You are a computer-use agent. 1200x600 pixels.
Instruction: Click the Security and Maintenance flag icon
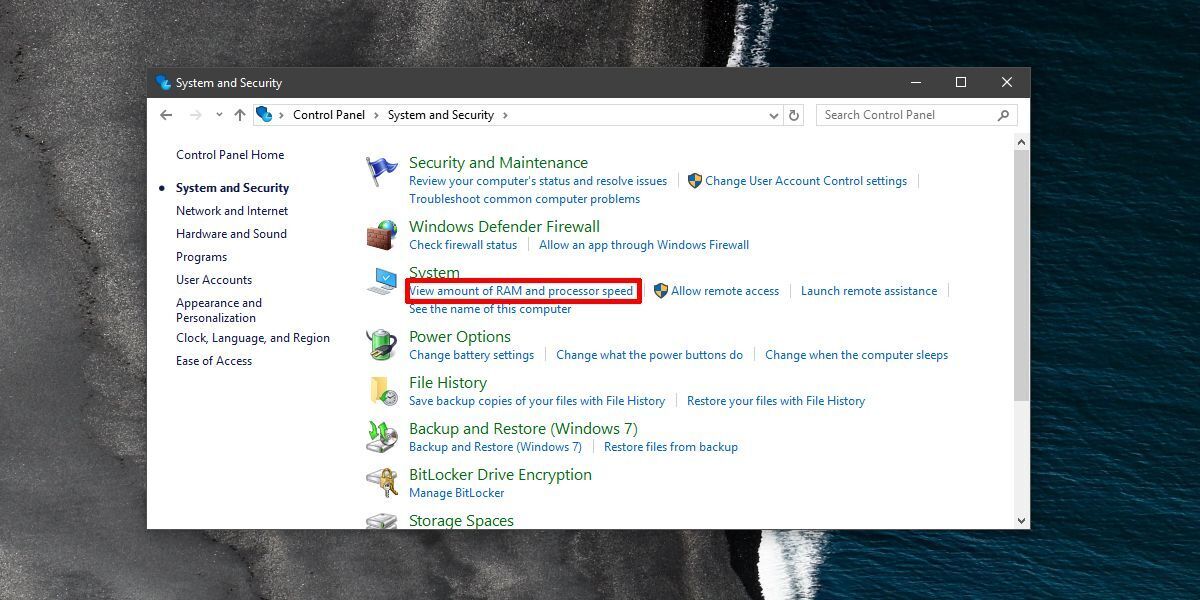383,168
